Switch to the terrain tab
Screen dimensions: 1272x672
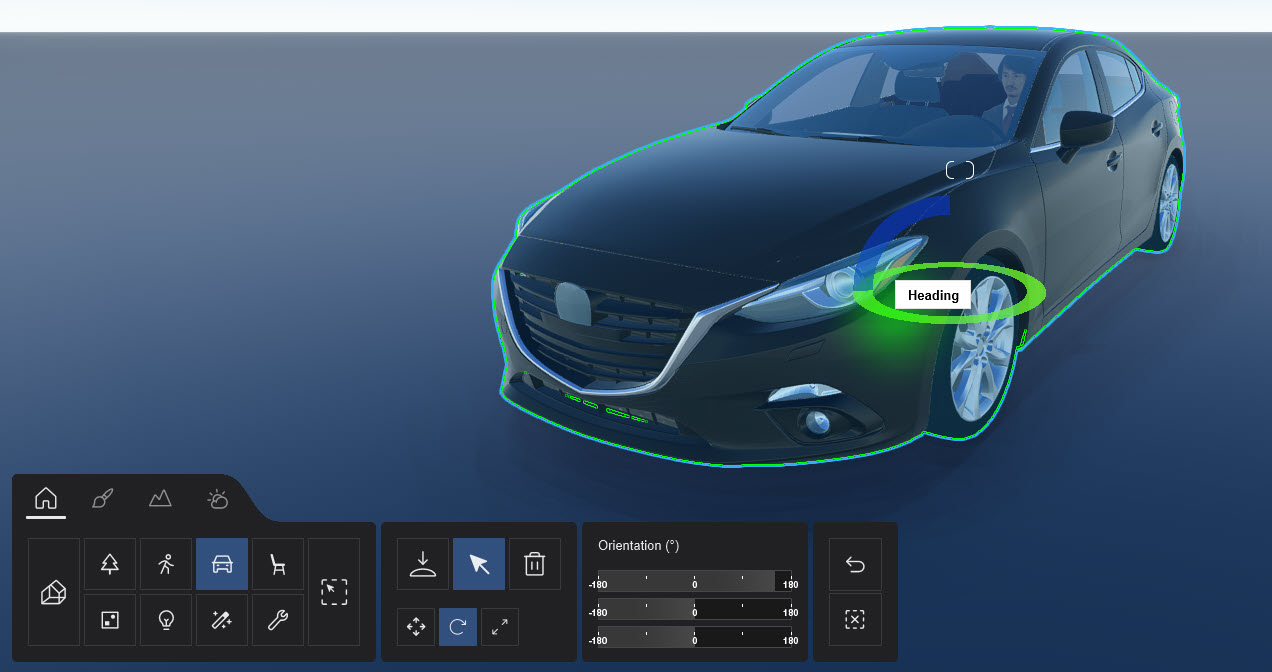click(160, 499)
